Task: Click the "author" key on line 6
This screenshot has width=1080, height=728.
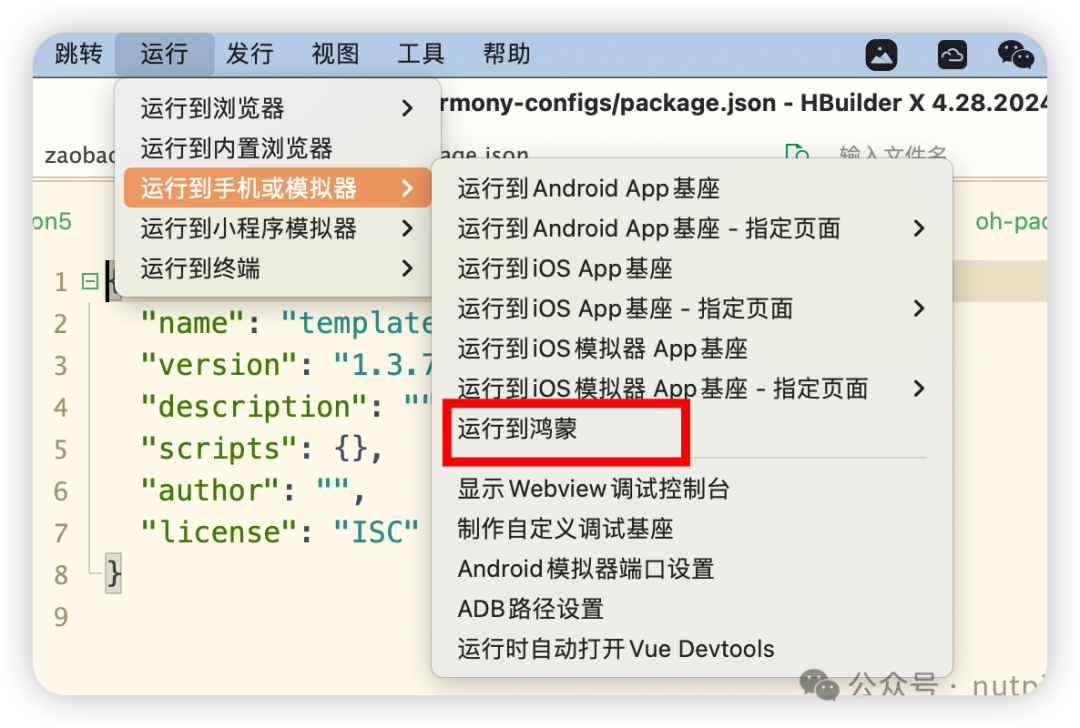Action: (209, 491)
